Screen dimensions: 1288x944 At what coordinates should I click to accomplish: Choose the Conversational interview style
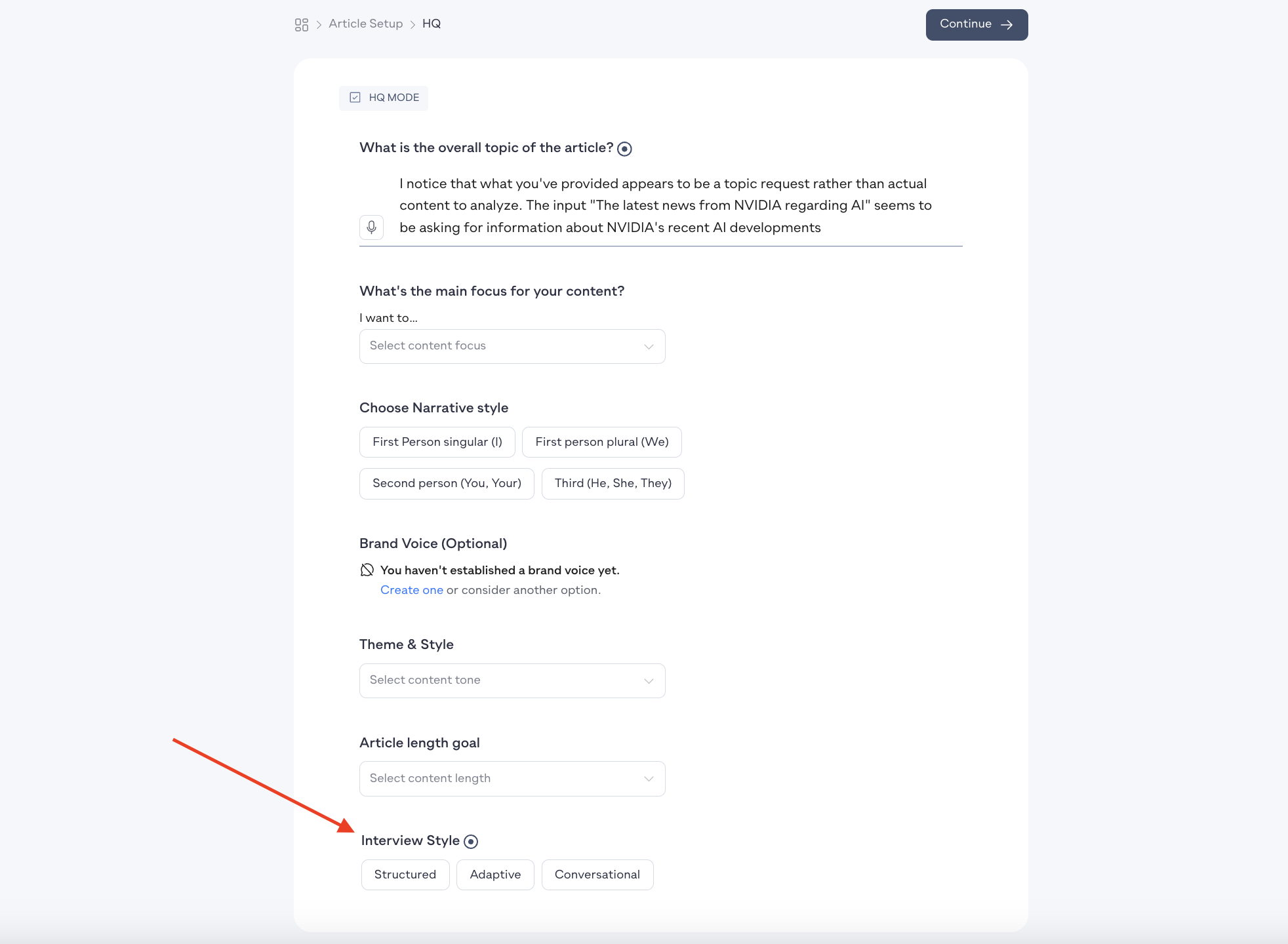(x=597, y=875)
